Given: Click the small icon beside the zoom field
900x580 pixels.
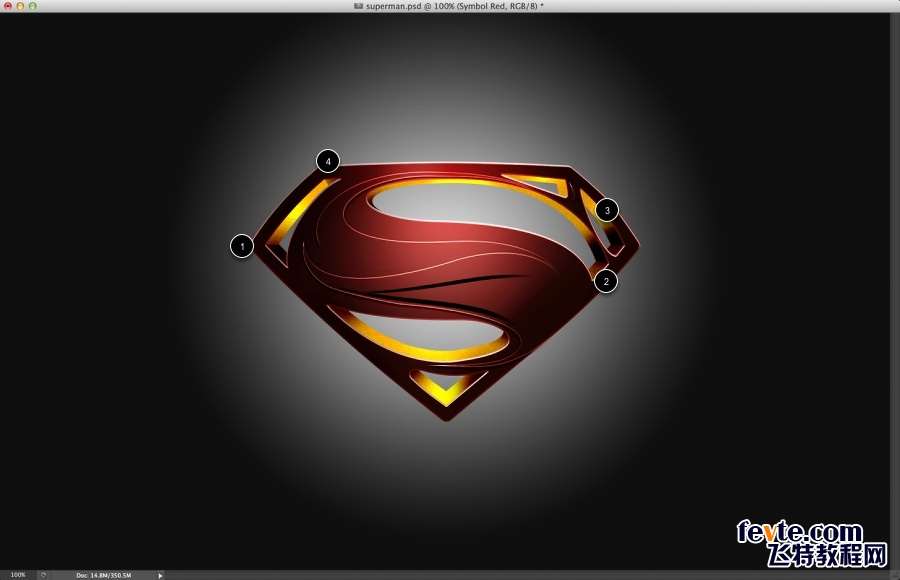Looking at the screenshot, I should (x=43, y=575).
